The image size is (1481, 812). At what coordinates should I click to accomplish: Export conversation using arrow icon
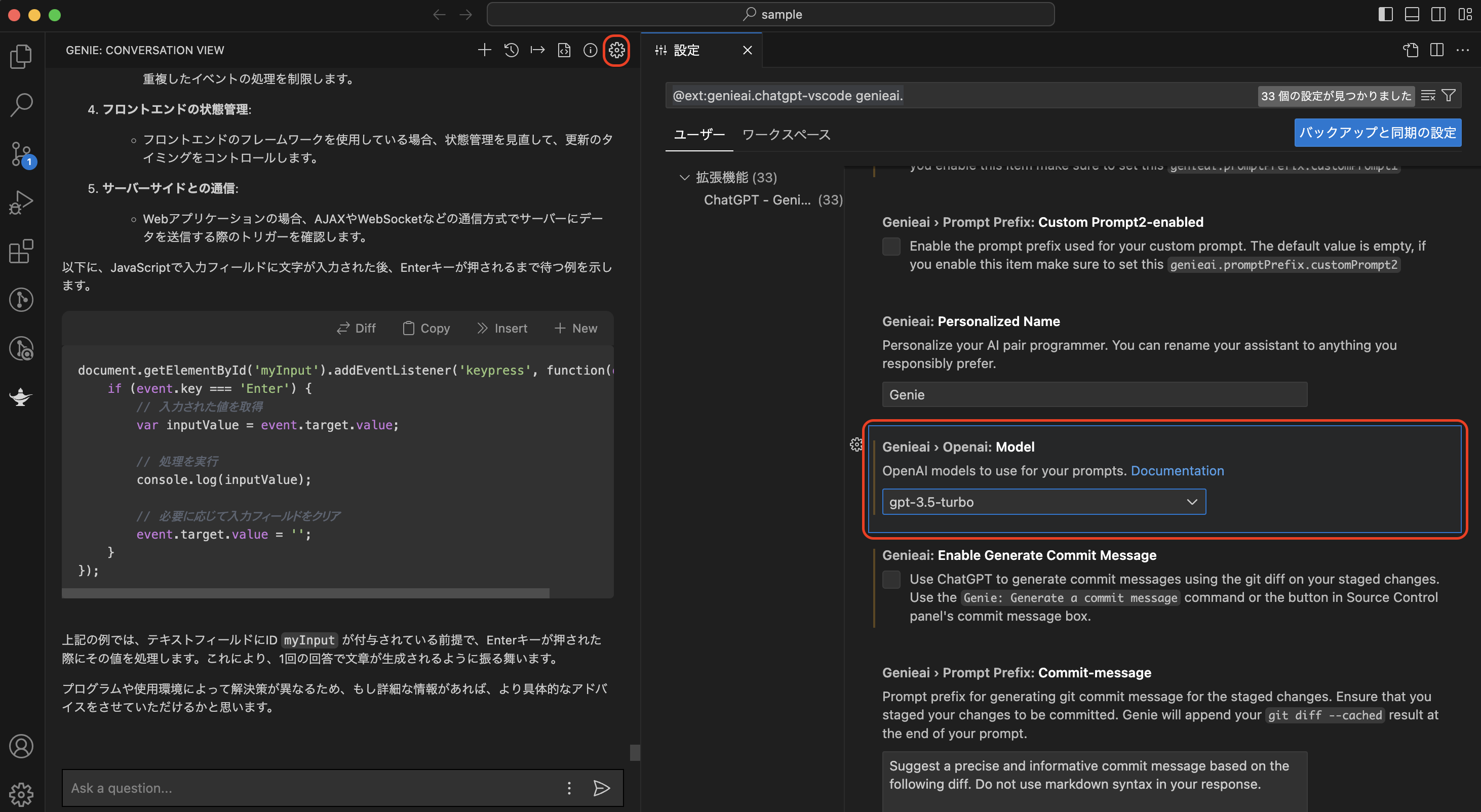click(x=537, y=50)
